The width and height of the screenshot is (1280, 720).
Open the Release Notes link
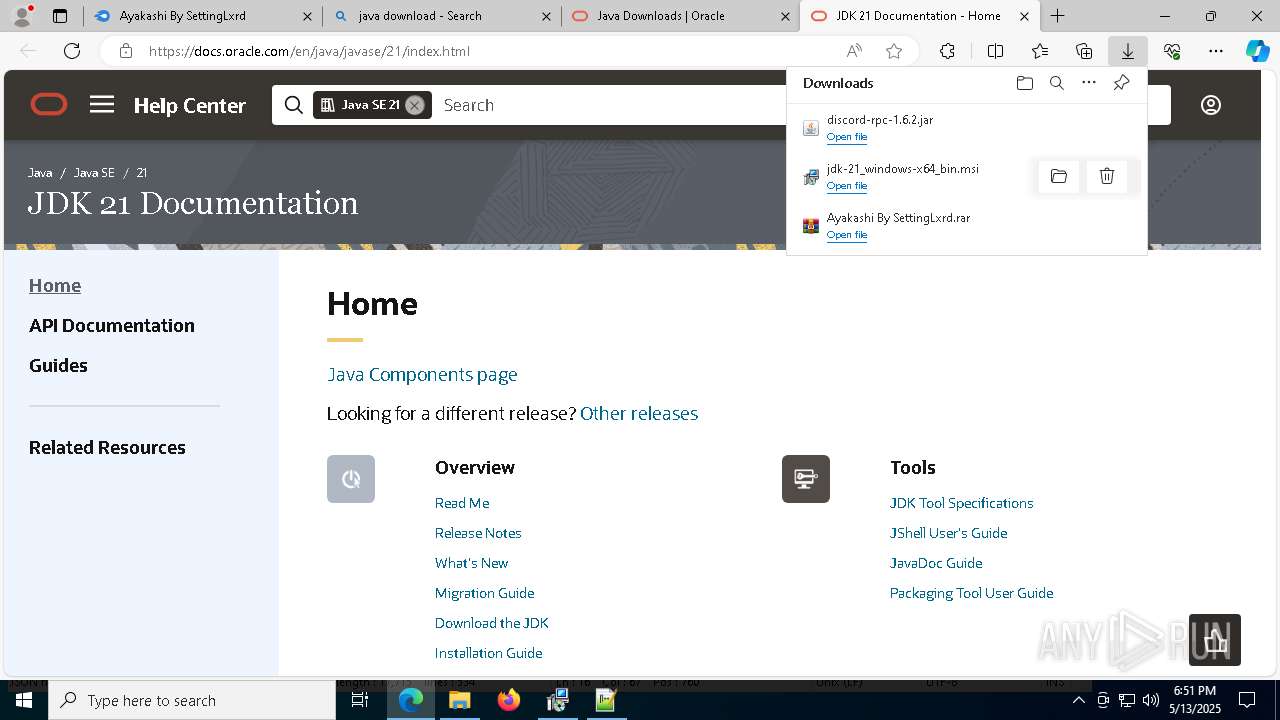pyautogui.click(x=478, y=533)
